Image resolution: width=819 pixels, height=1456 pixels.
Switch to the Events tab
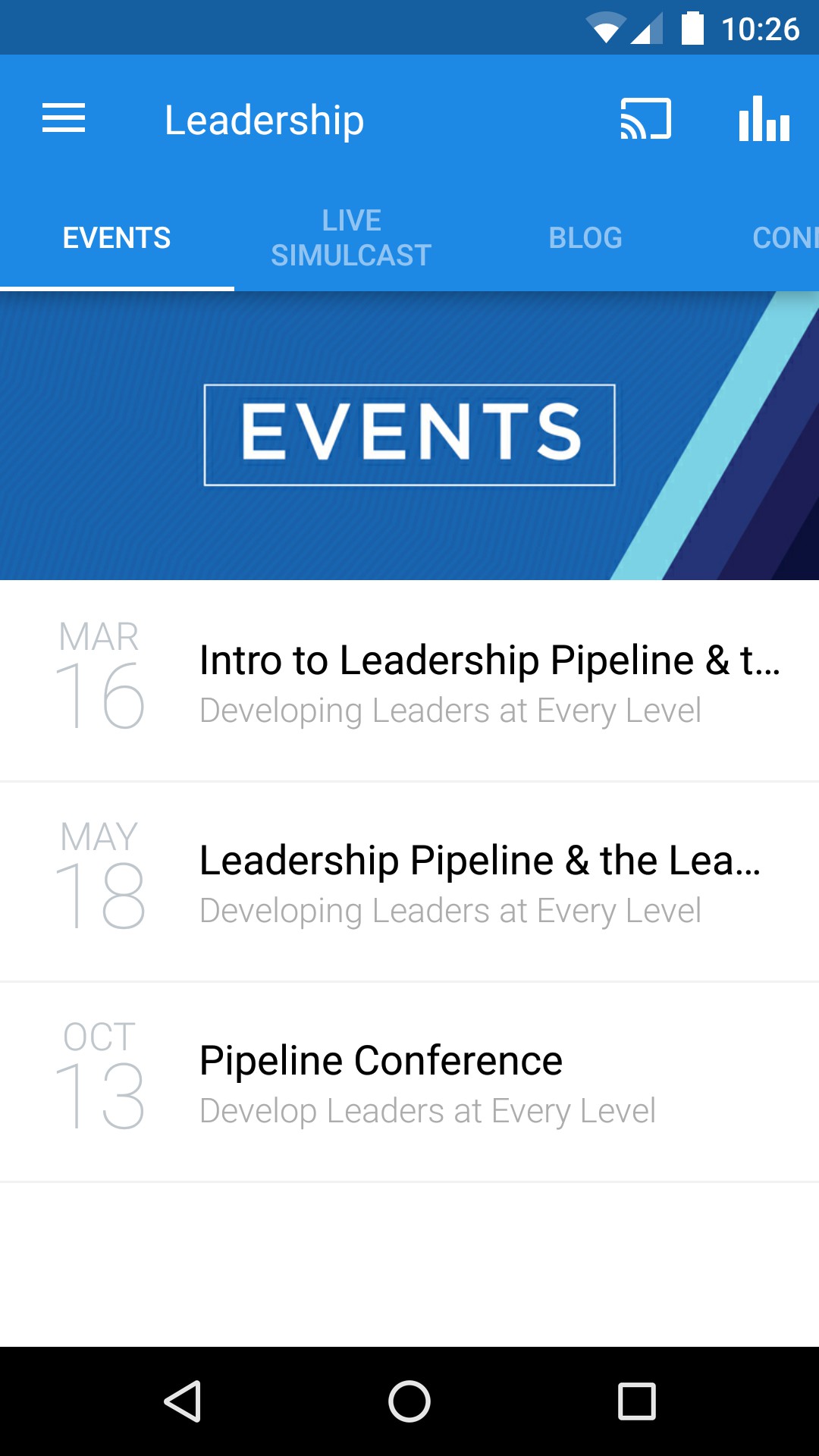(117, 238)
